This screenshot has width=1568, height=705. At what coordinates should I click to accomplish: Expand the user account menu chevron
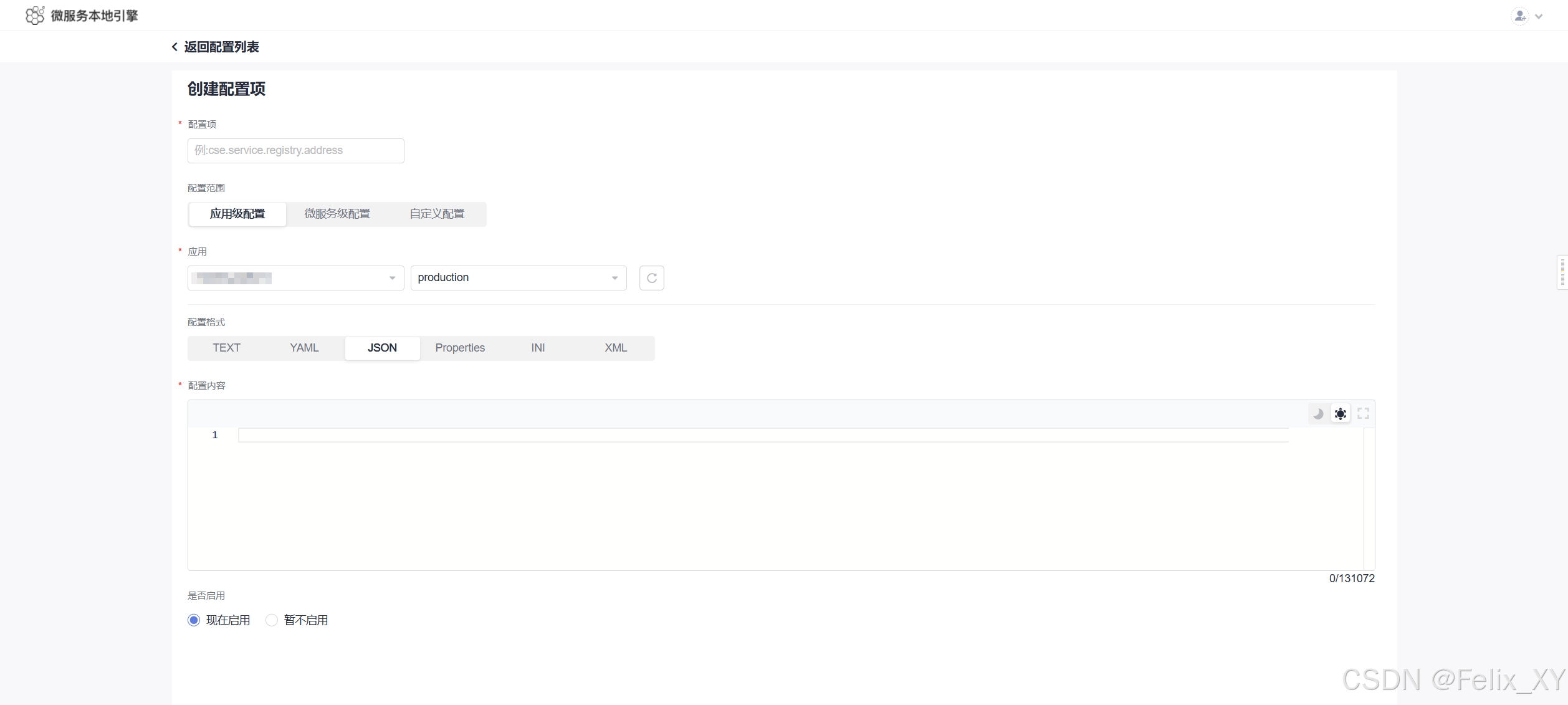tap(1539, 17)
